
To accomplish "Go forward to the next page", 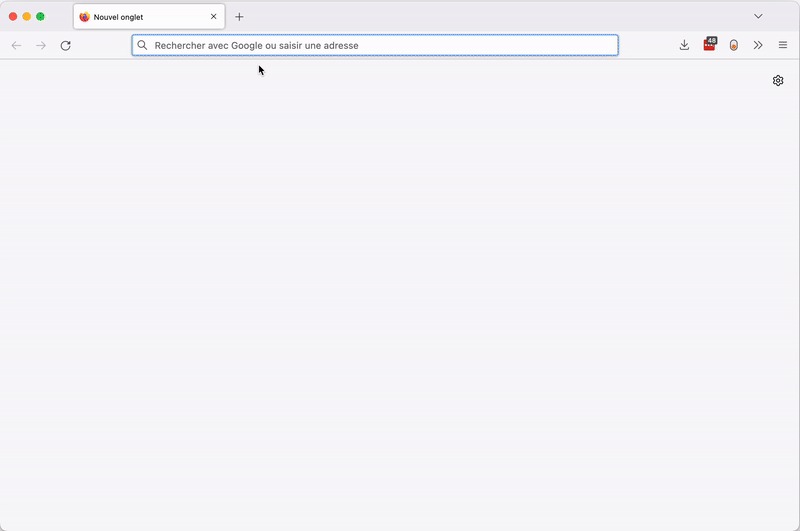I will pyautogui.click(x=41, y=45).
